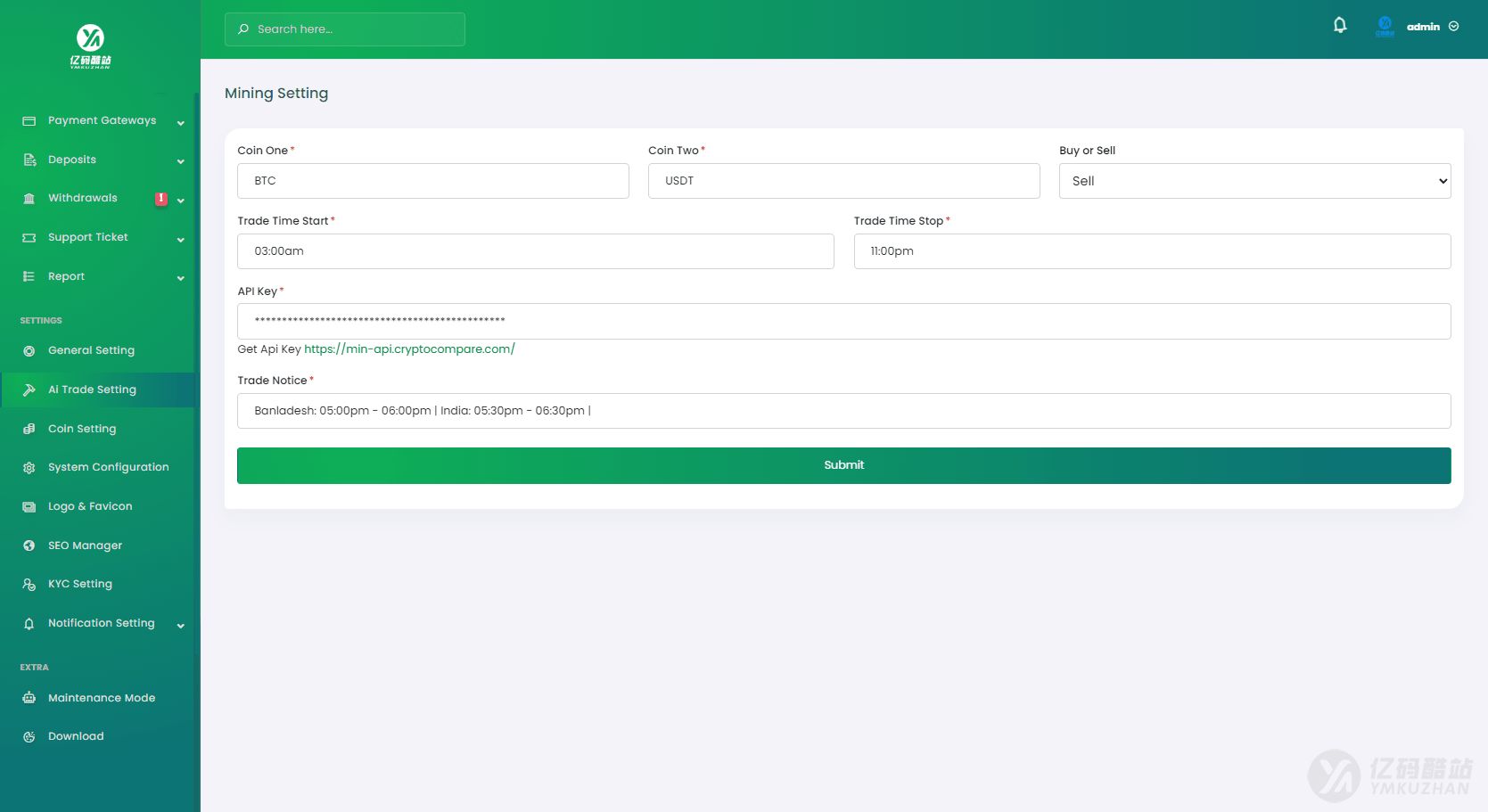1488x812 pixels.
Task: Click the notification bell icon
Action: click(x=1340, y=26)
